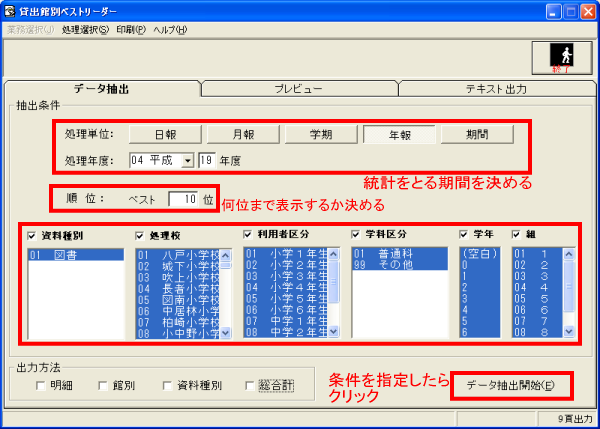Select (空白) in 学年 list

pos(479,254)
